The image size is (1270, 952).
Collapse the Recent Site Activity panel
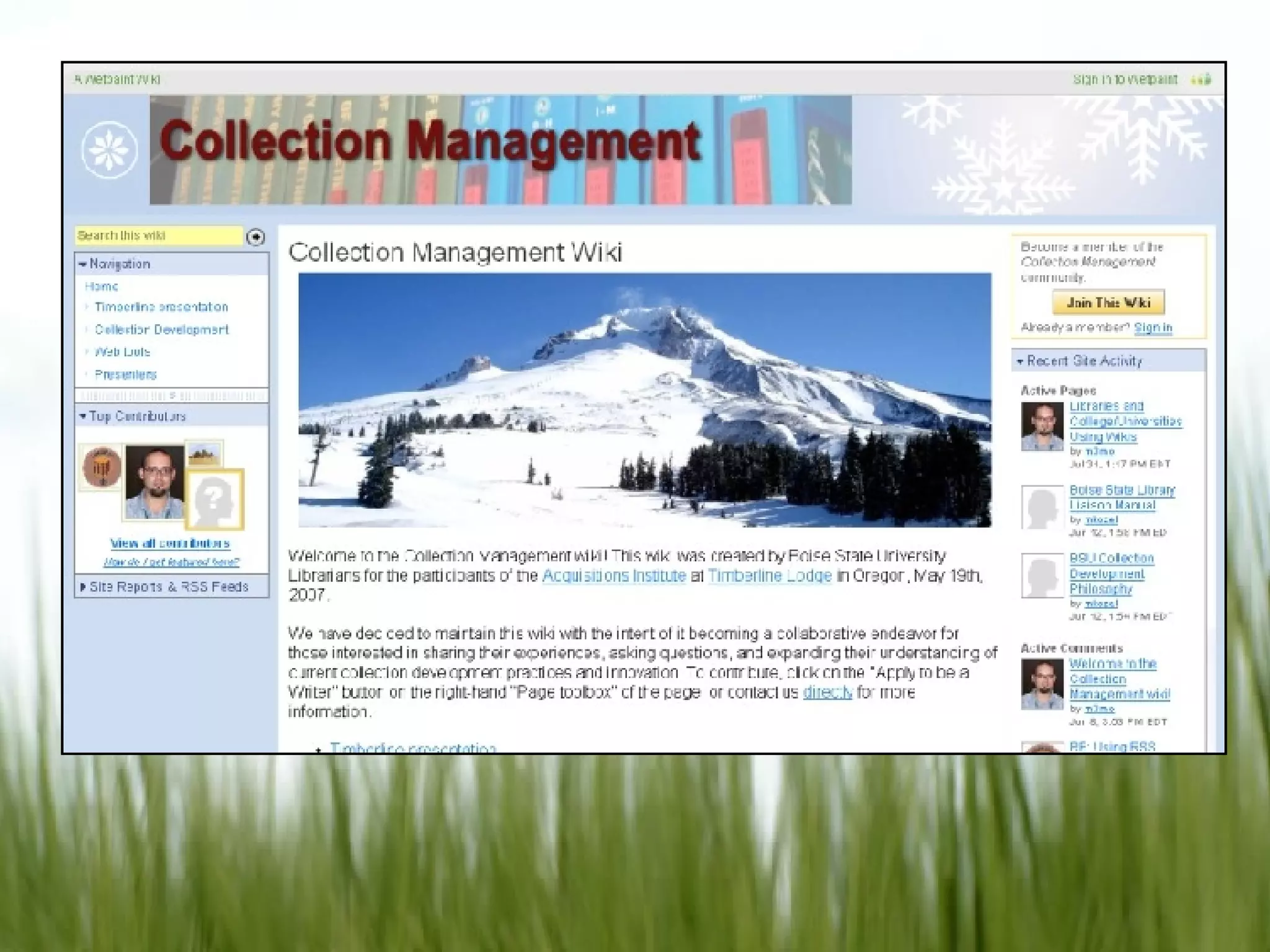click(x=1020, y=361)
